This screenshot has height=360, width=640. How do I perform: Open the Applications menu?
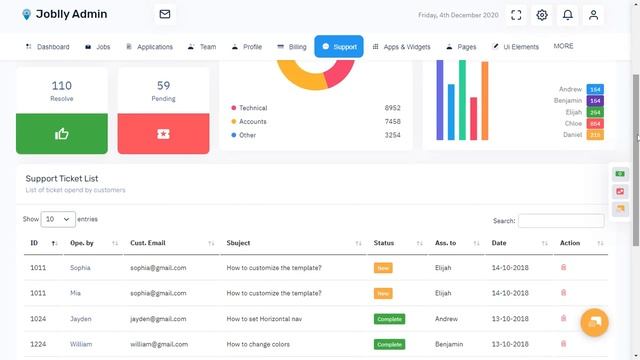[x=149, y=47]
